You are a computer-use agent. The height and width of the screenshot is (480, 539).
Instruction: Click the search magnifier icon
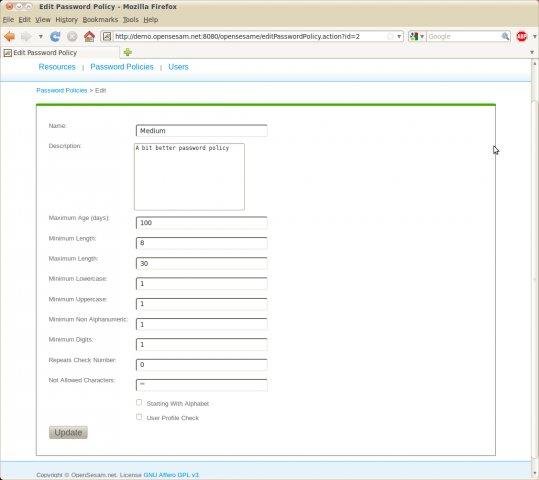point(505,36)
